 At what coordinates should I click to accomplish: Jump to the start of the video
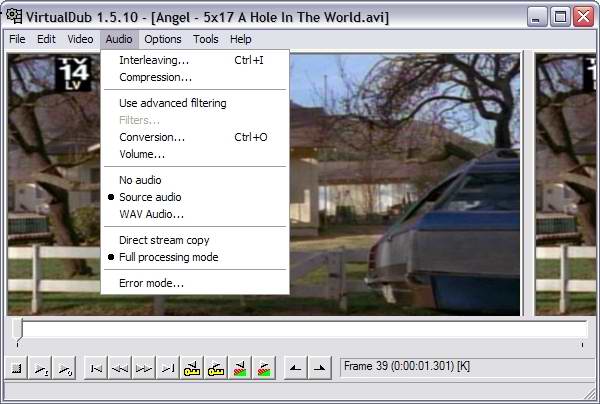96,368
